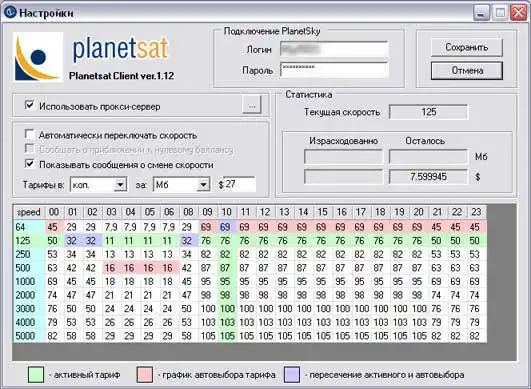Viewport: 531px width, 389px height.
Task: Click the Отмена button
Action: 467,70
